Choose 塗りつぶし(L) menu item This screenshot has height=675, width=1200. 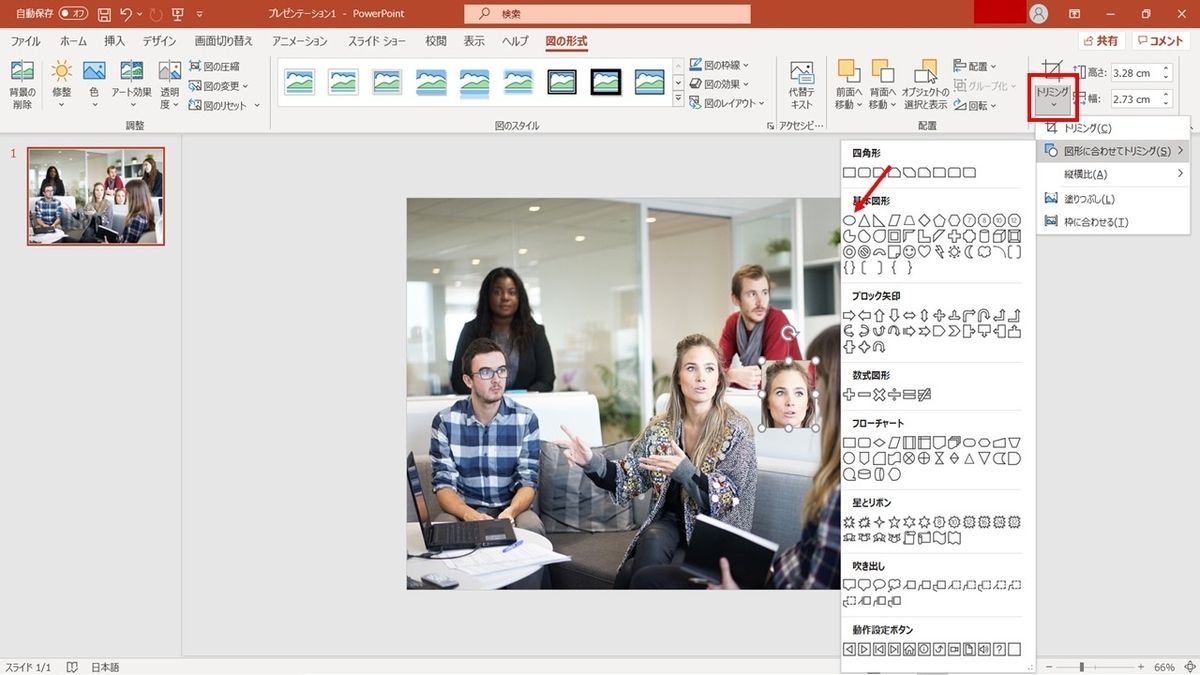click(1113, 199)
